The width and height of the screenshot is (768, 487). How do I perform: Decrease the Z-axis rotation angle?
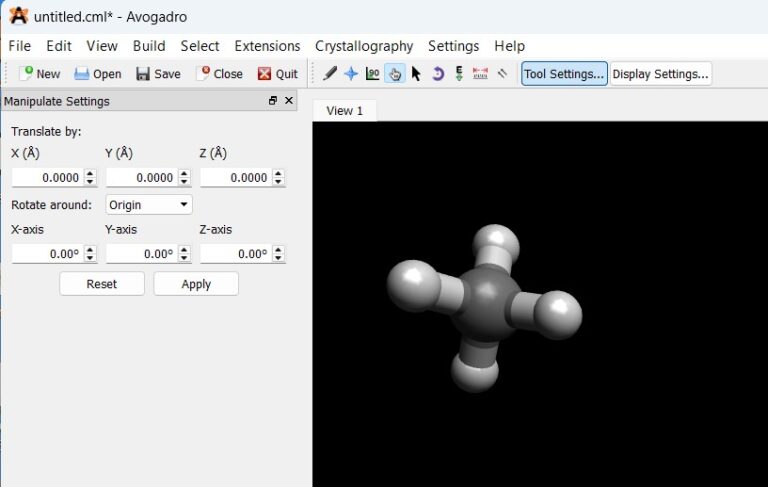point(278,258)
